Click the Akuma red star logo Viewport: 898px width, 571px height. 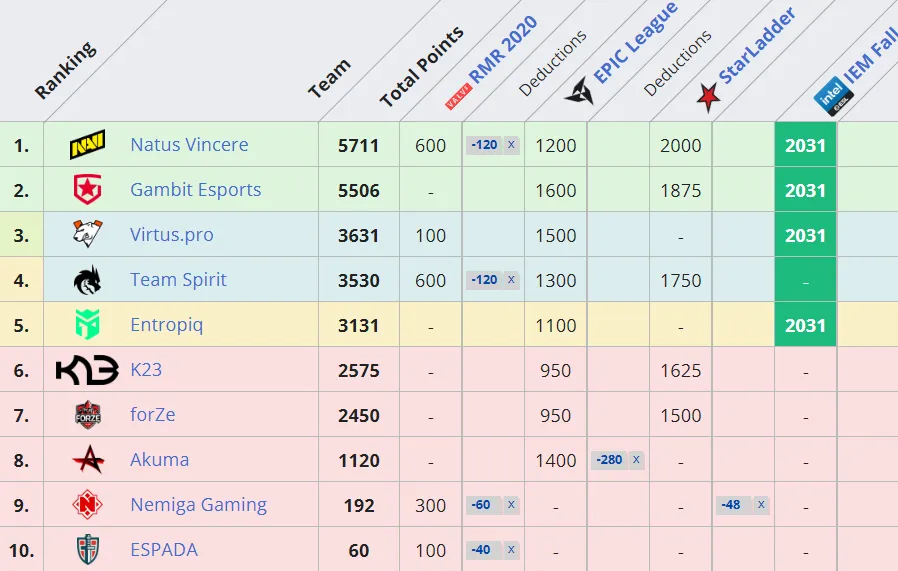coord(88,459)
